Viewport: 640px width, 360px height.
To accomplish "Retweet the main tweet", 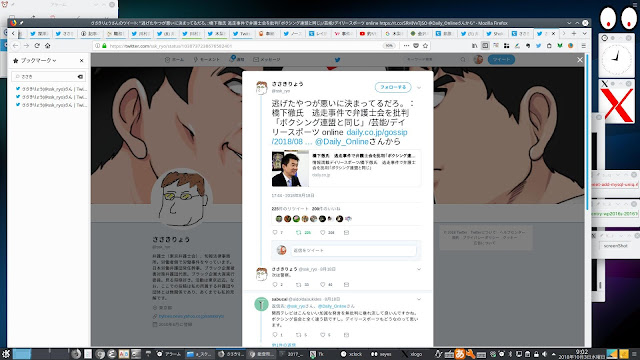I will (298, 232).
